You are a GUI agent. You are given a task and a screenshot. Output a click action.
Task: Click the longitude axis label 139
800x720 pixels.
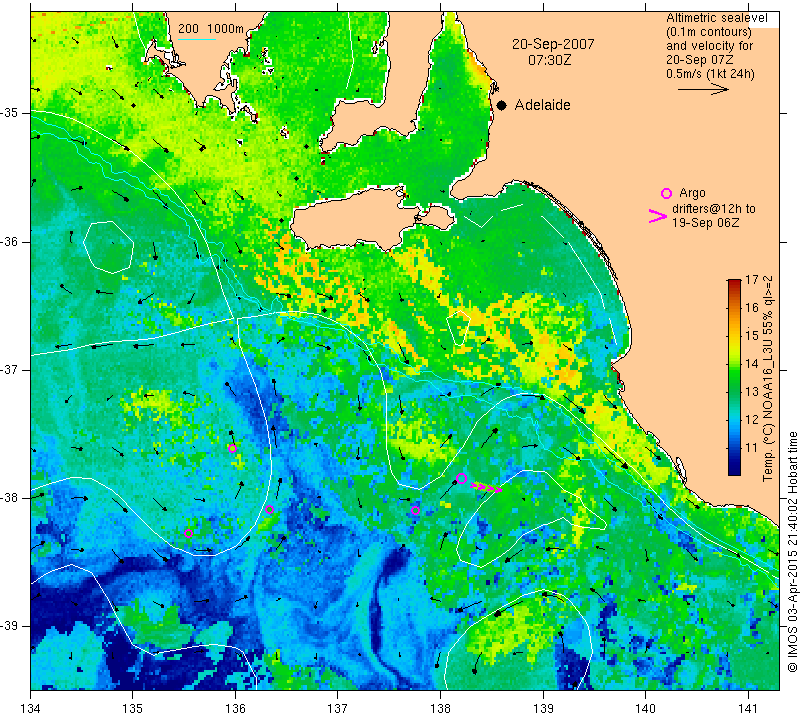tap(543, 709)
